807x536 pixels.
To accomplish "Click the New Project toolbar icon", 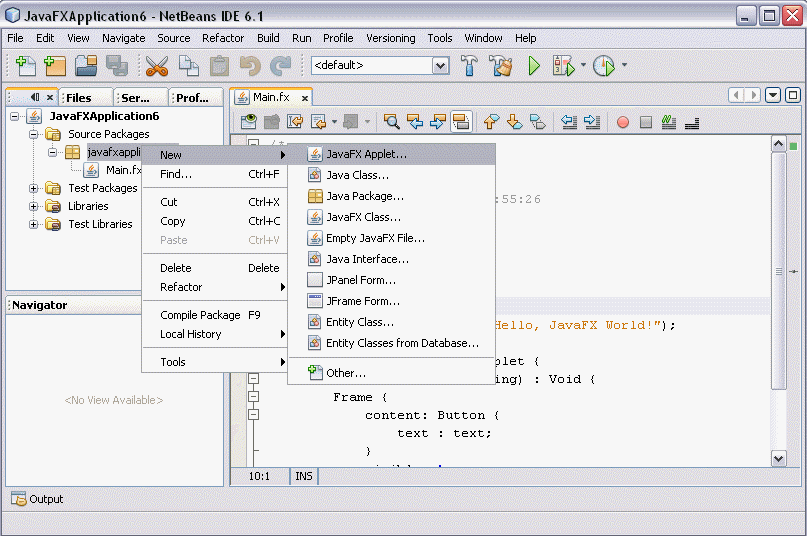I will [x=55, y=65].
